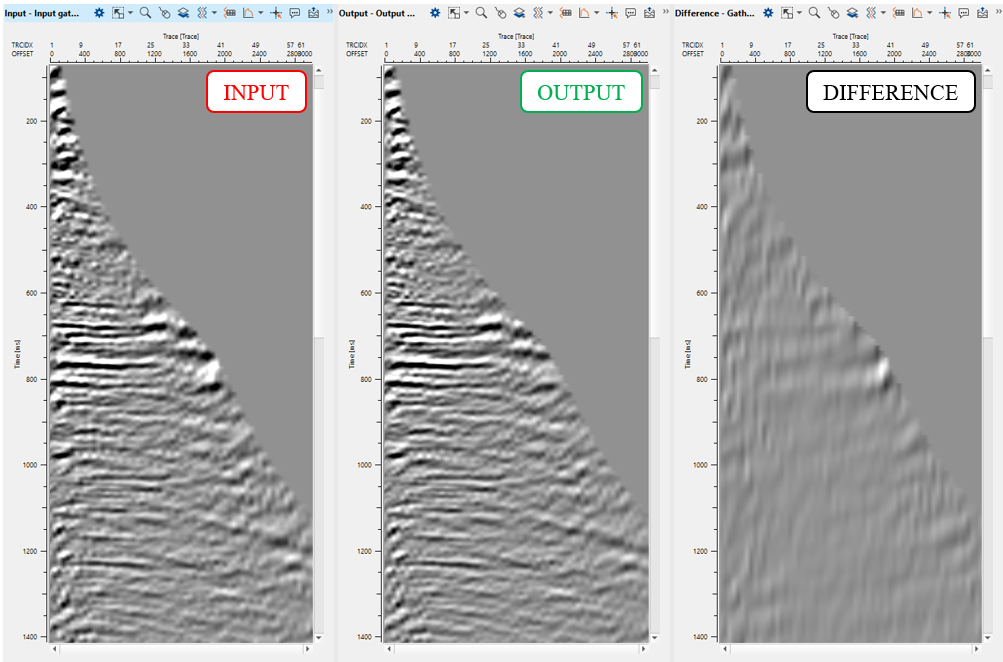1003x662 pixels.
Task: Click the magnifier zoom tool in Input panel
Action: click(146, 13)
